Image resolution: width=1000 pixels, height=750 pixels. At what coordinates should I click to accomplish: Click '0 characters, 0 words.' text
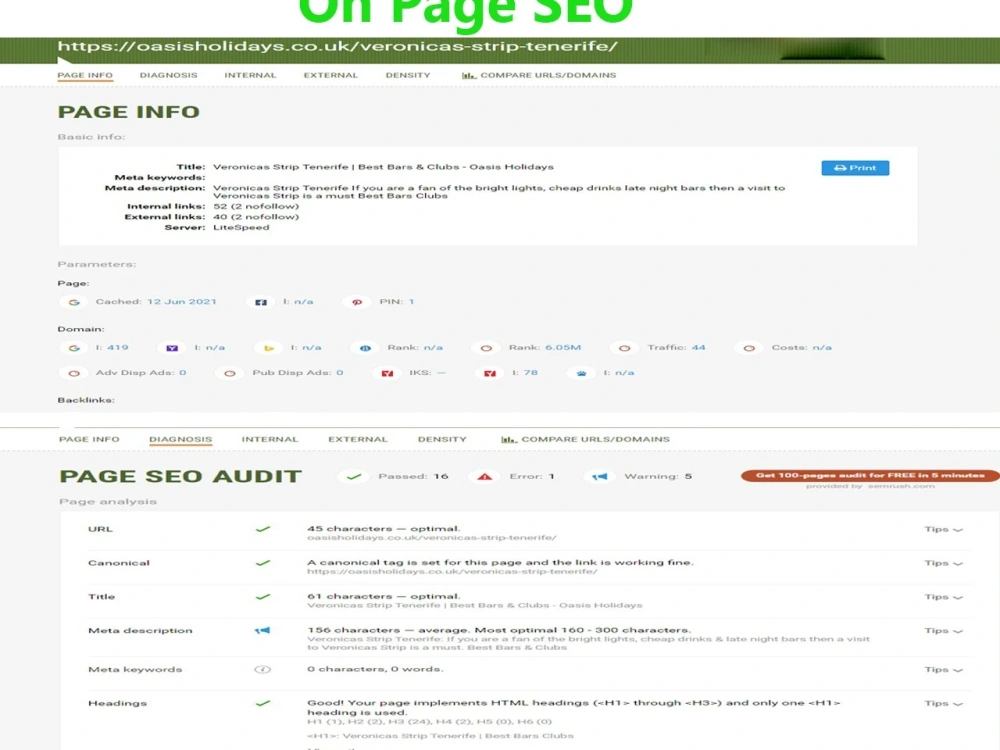coord(375,670)
